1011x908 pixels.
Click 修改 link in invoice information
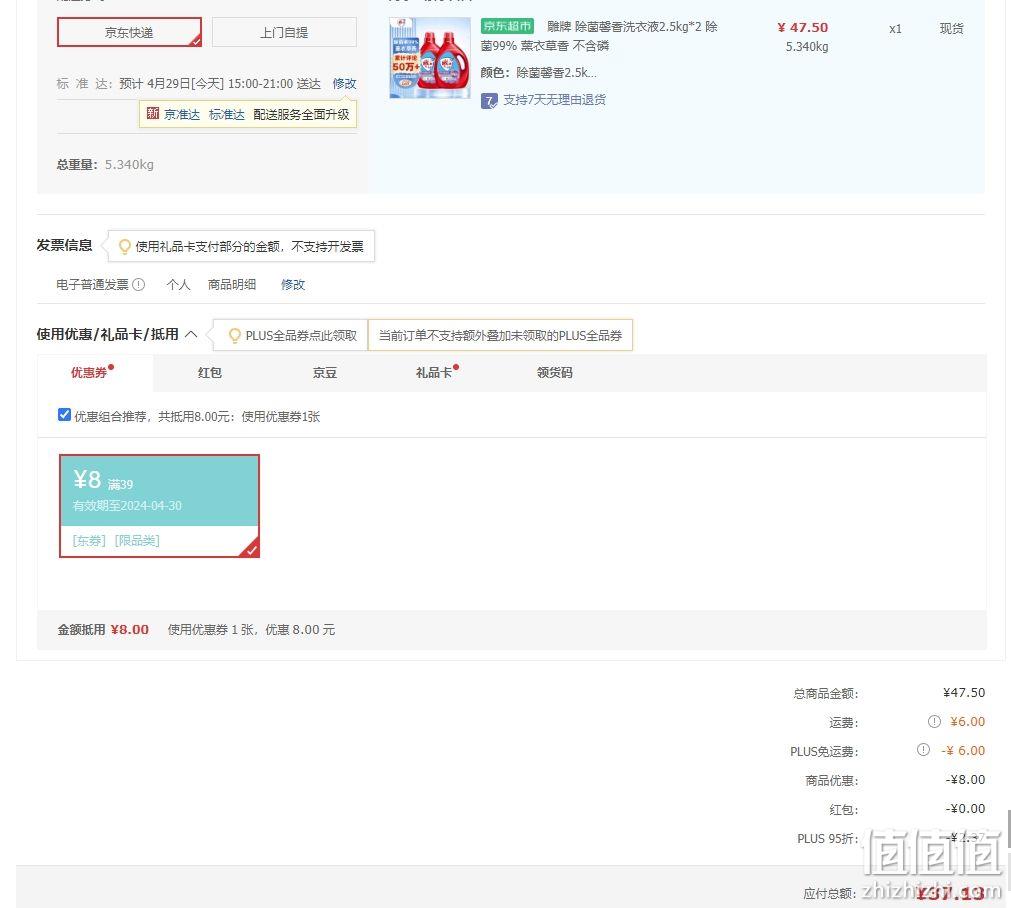(293, 284)
